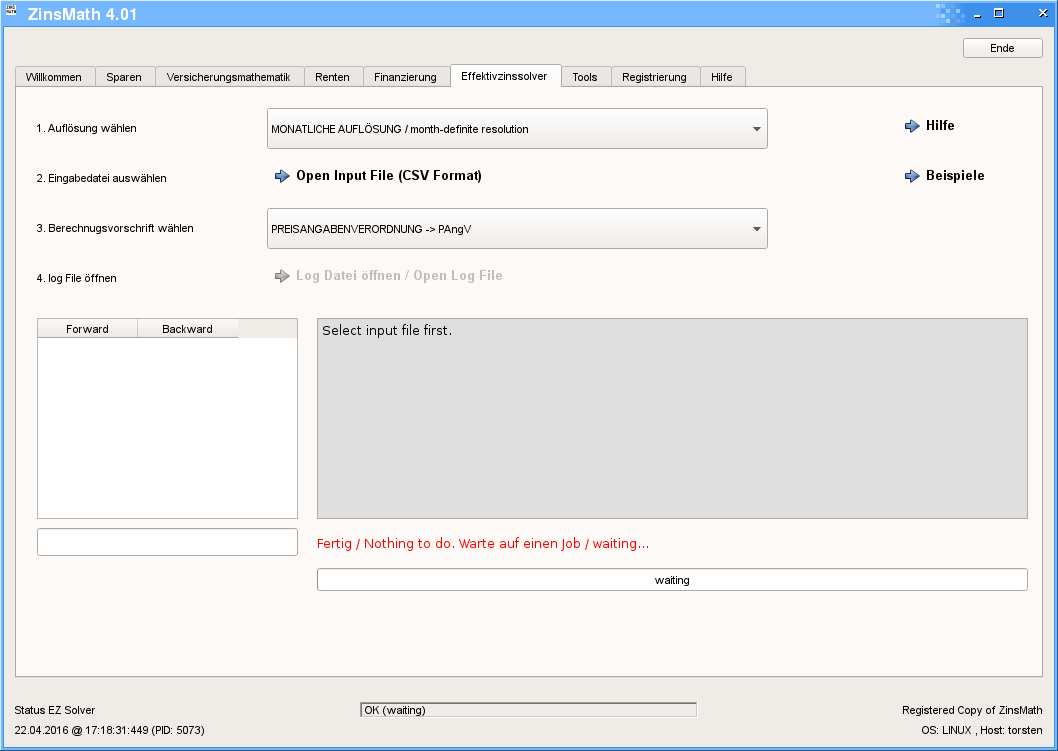
Task: Open the Finanzierung tab
Action: (x=405, y=77)
